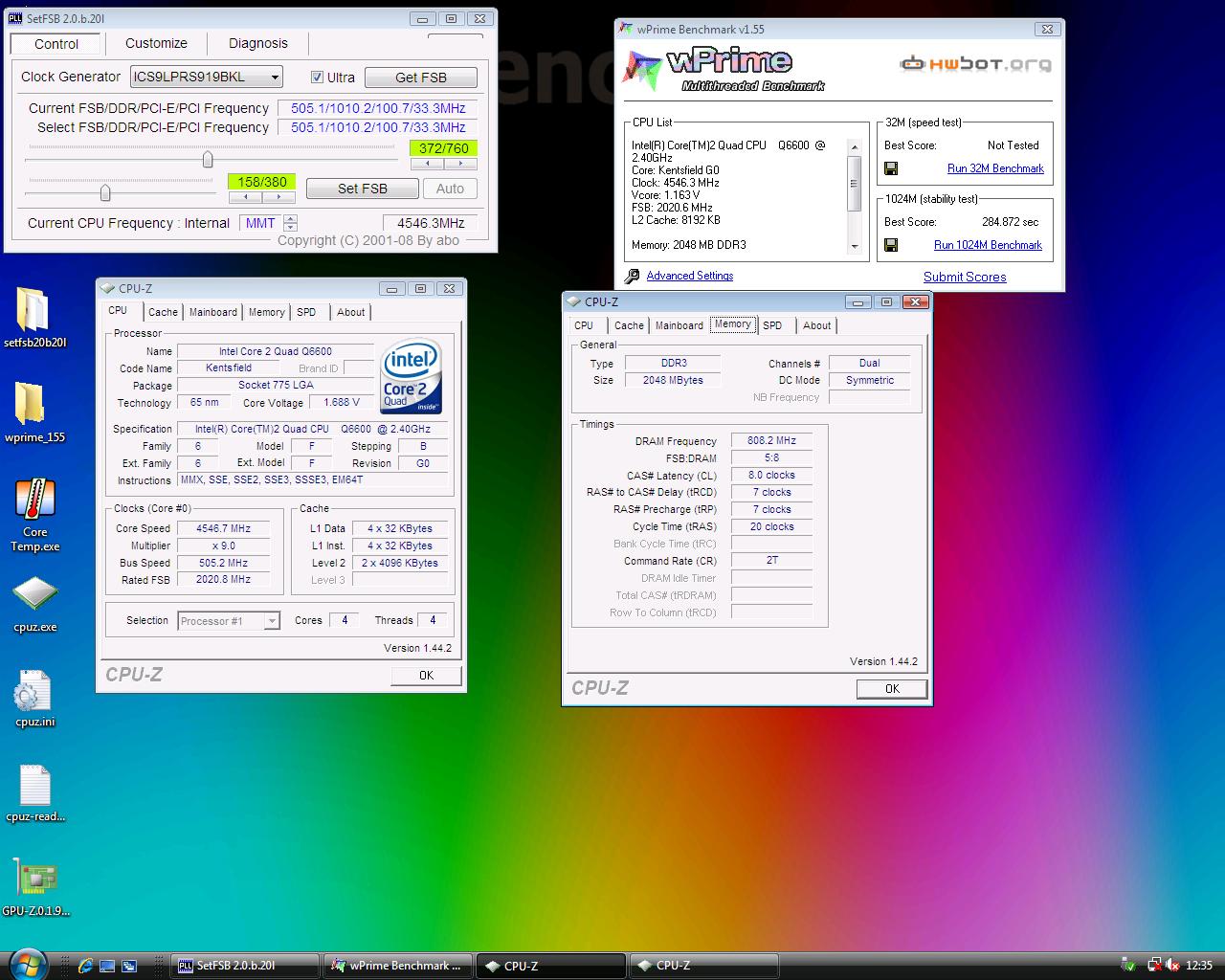Click the 284.872 sec best score

[x=1010, y=222]
